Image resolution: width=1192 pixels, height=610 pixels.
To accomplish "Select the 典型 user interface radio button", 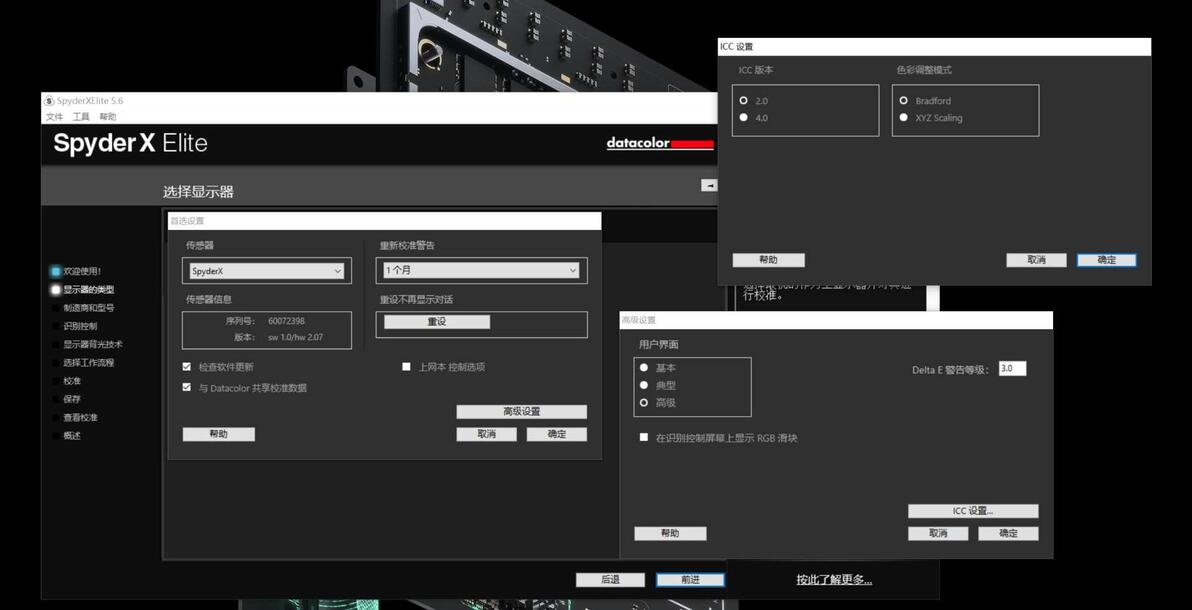I will pos(644,385).
